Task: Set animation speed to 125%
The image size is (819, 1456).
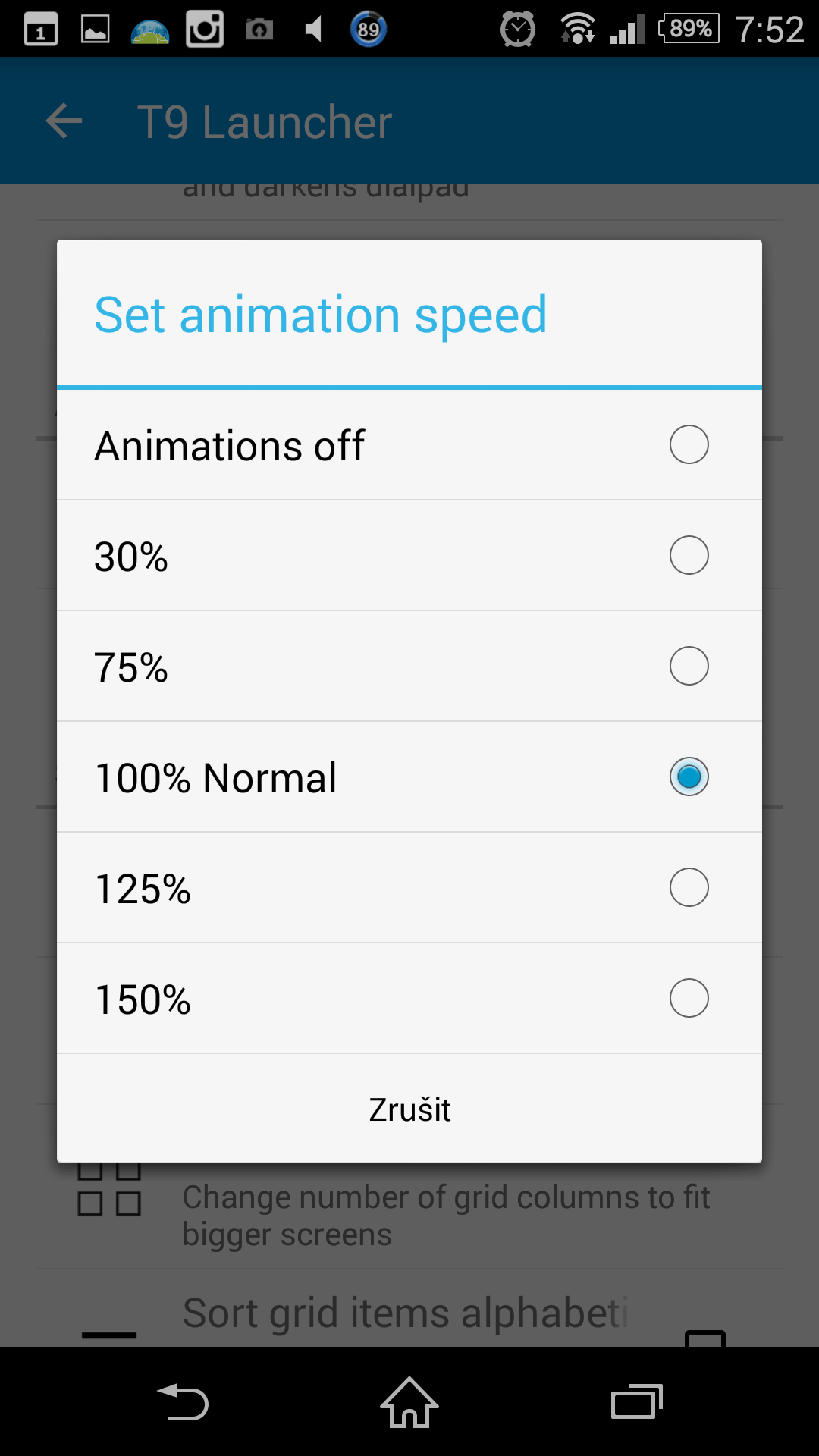Action: 689,887
